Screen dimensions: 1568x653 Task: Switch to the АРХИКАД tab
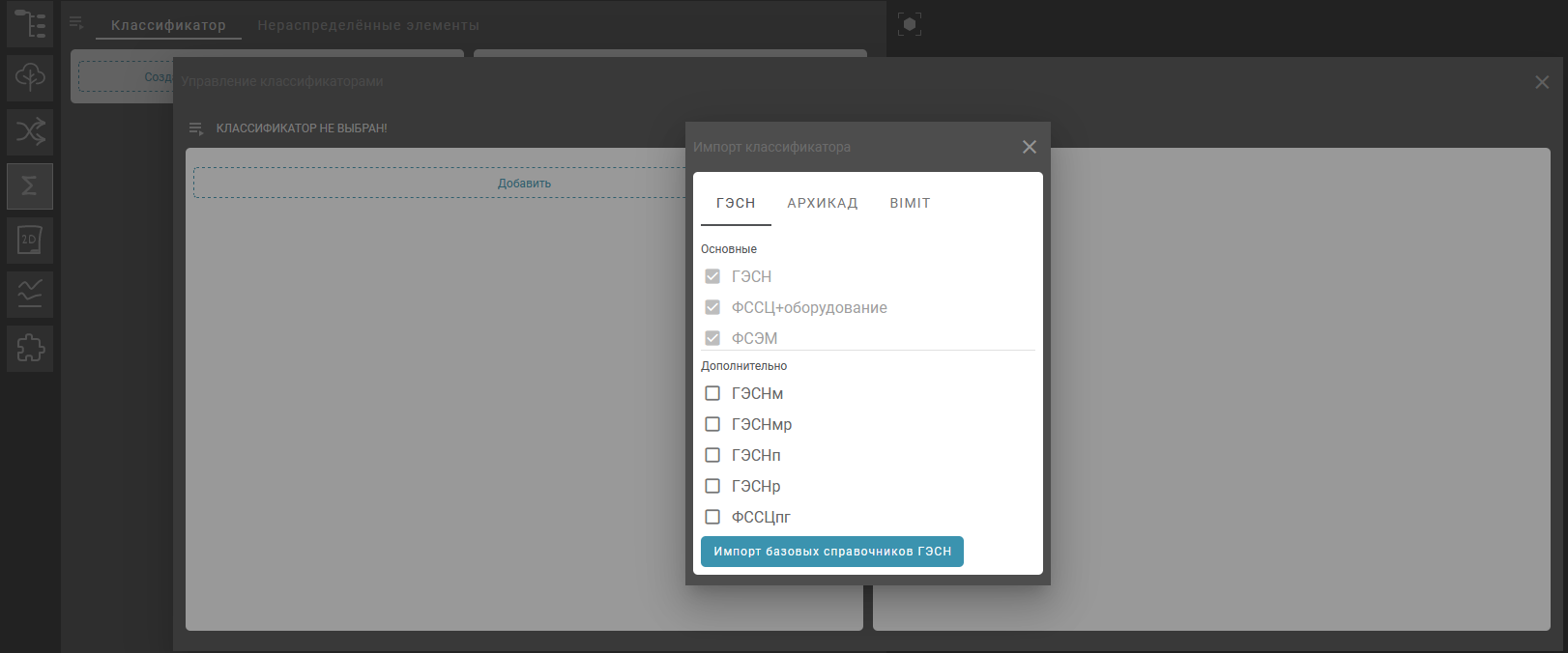pyautogui.click(x=822, y=203)
